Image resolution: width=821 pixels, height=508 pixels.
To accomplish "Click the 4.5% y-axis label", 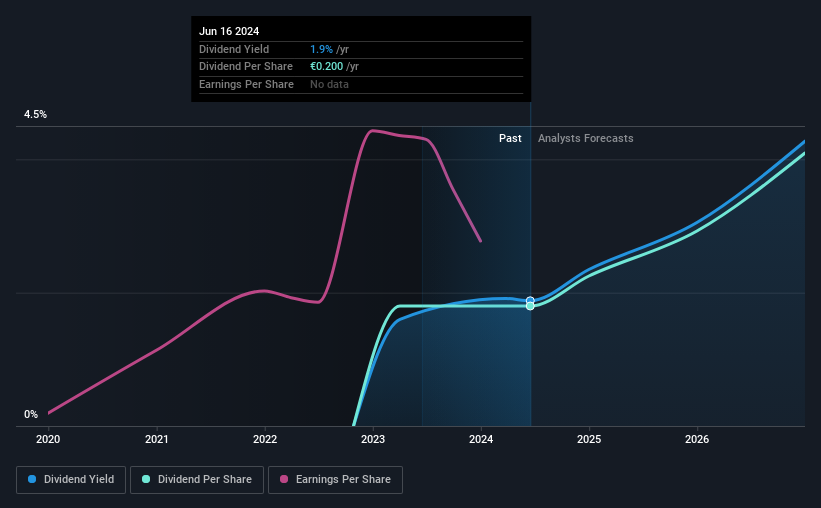I will coord(35,114).
